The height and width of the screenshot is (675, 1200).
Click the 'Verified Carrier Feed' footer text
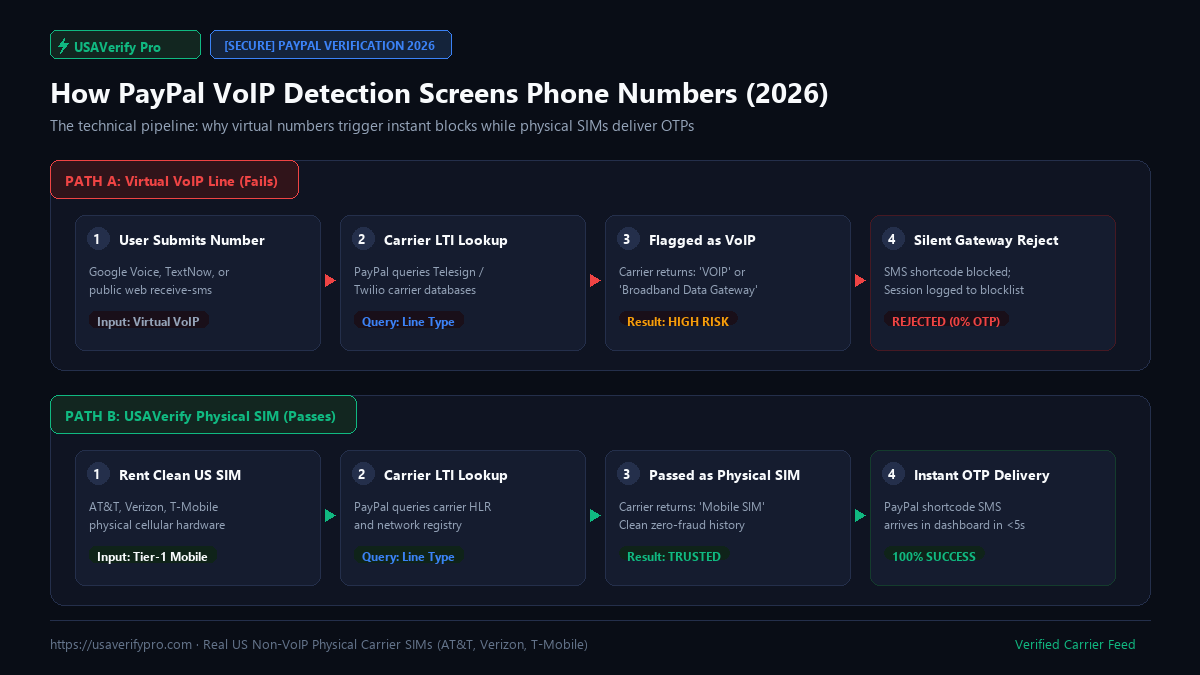pyautogui.click(x=1075, y=645)
